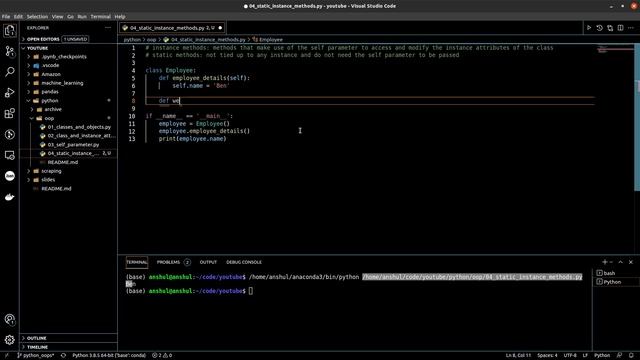Screen dimensions: 640x360
Task: Close the terminal panel
Action: (631, 262)
